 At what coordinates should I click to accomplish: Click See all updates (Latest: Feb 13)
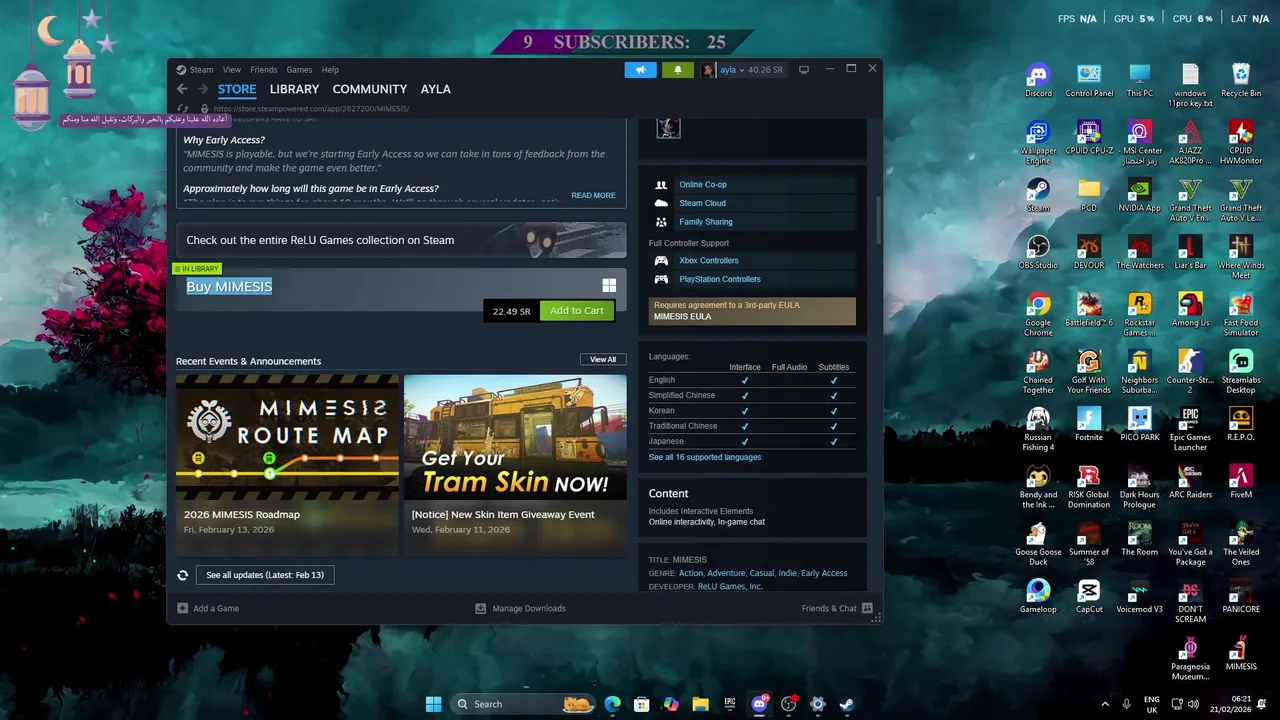point(265,575)
